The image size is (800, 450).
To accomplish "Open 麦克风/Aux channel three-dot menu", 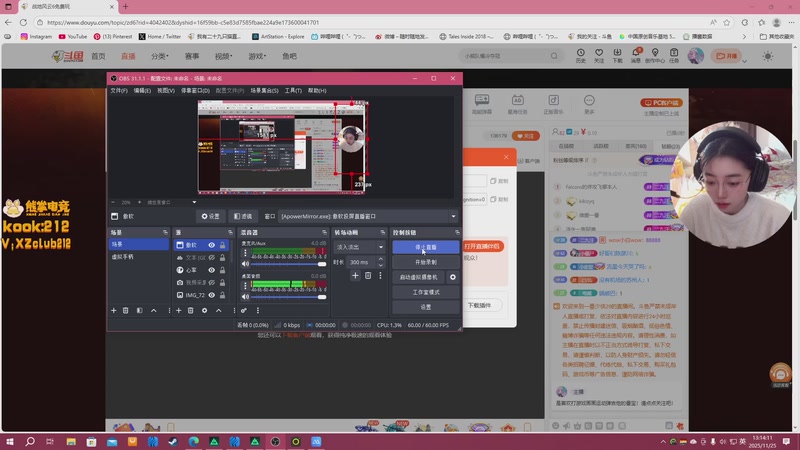I will 245,253.
